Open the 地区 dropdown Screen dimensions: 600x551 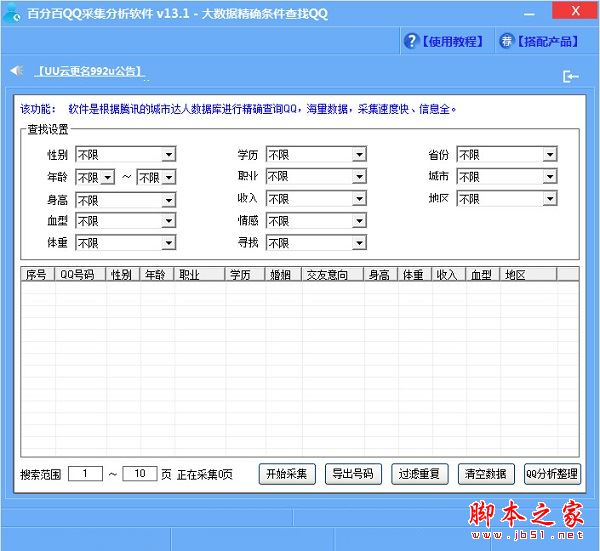coord(507,199)
